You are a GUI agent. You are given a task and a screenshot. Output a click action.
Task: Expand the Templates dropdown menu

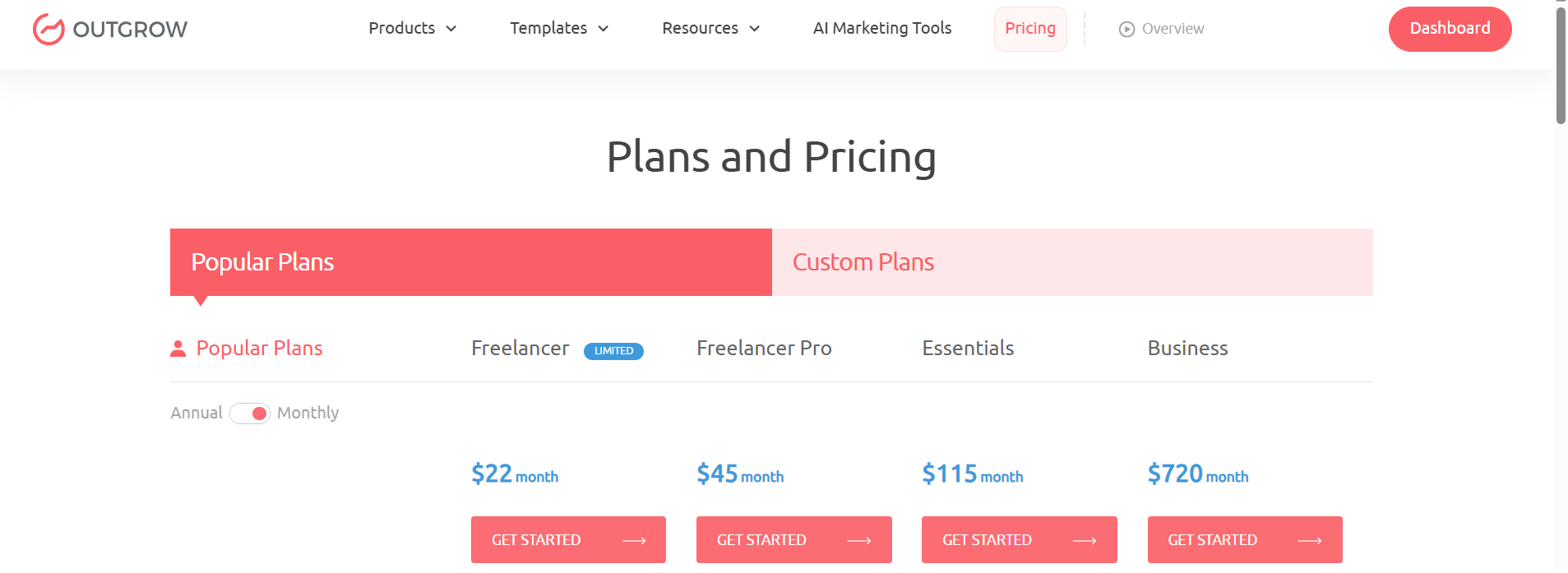[559, 29]
